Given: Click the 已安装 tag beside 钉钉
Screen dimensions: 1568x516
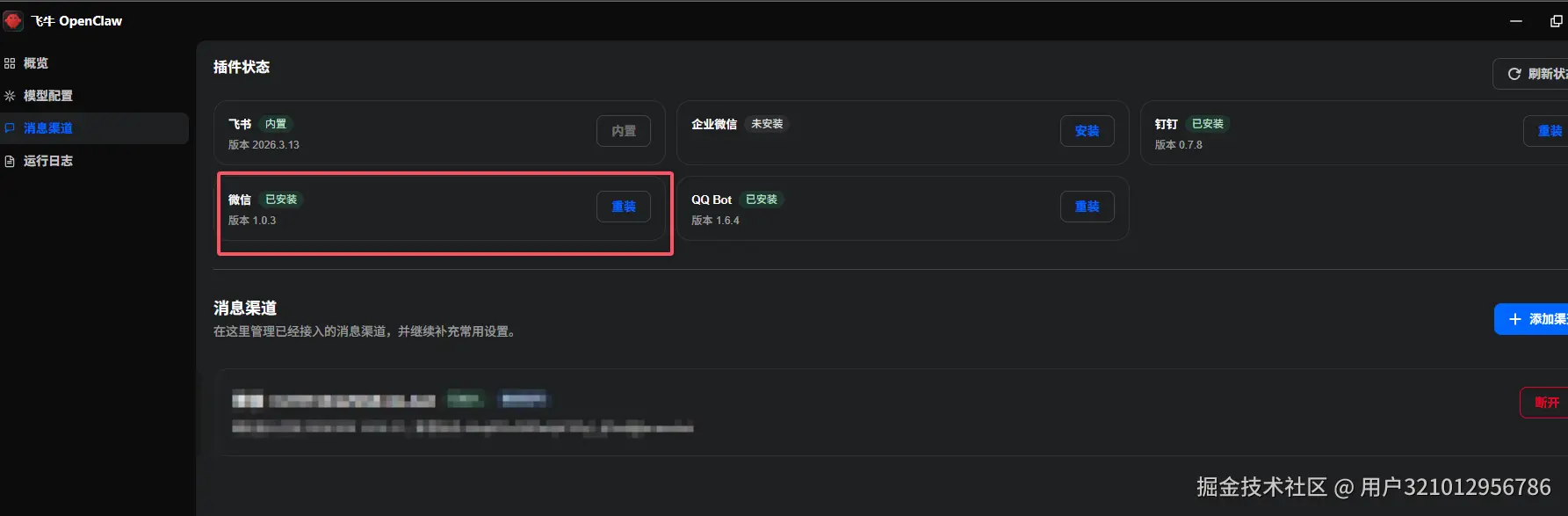Looking at the screenshot, I should (x=1208, y=124).
